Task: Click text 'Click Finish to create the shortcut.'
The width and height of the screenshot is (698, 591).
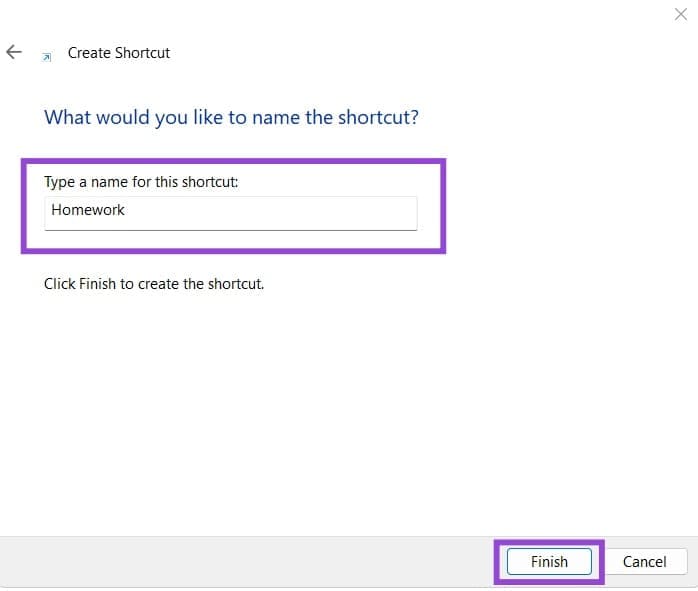Action: tap(154, 284)
